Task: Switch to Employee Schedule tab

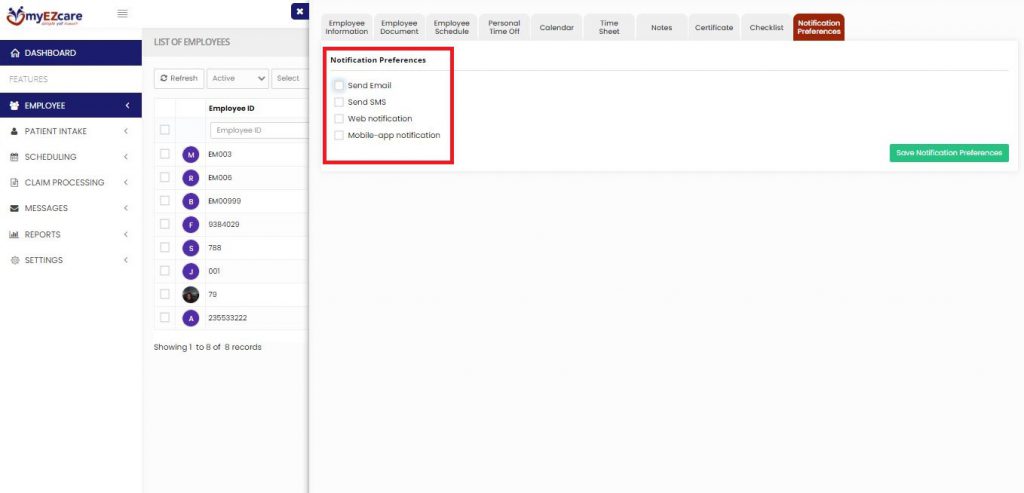Action: 451,27
